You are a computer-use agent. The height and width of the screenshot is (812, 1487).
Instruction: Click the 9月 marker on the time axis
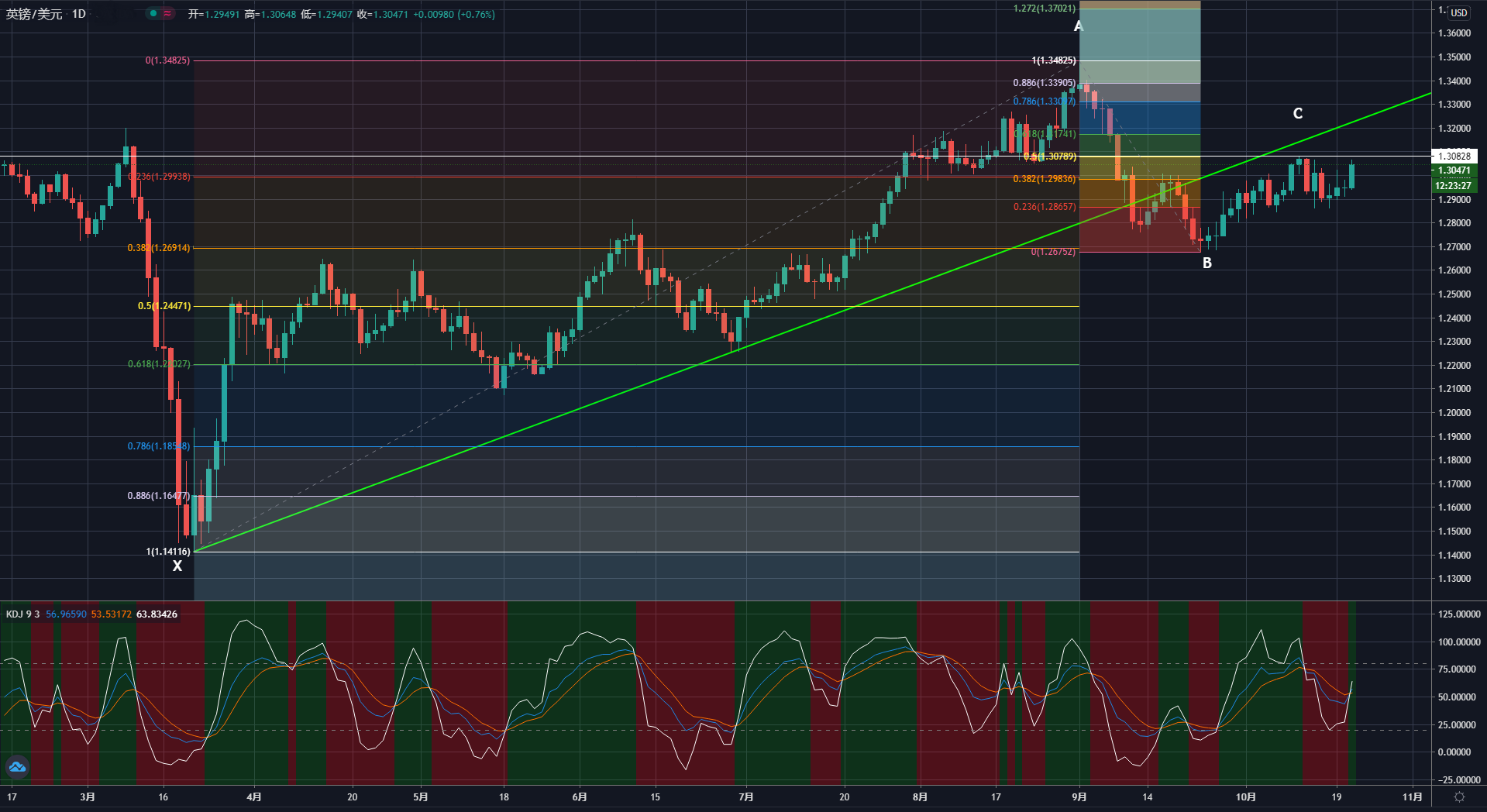(1079, 797)
